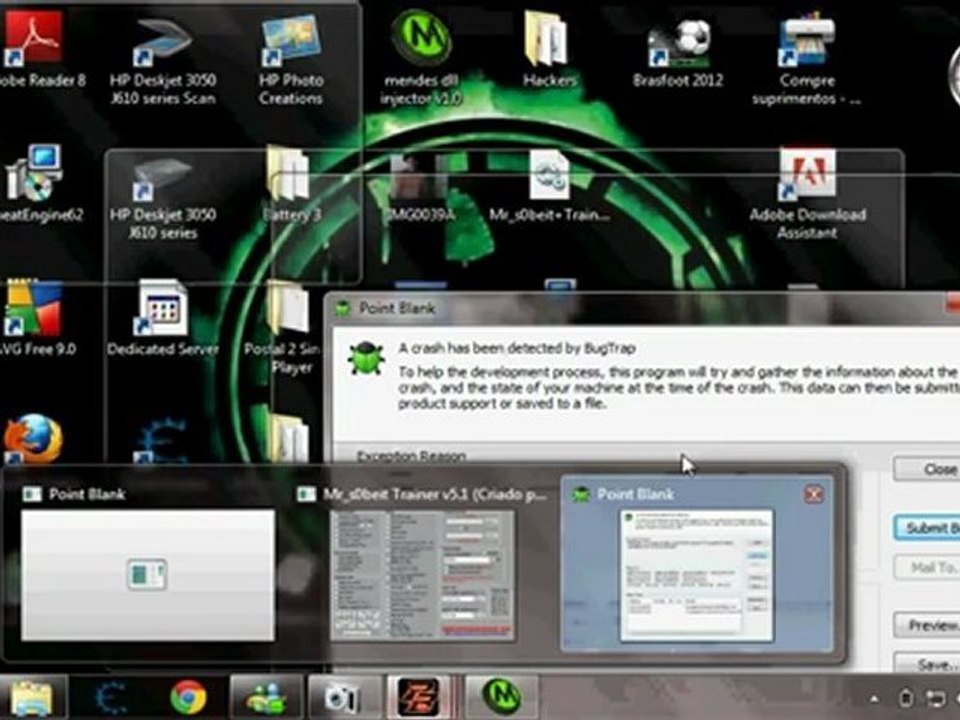Click the green bug icon in BugTrap dialog
The image size is (960, 720).
point(366,358)
